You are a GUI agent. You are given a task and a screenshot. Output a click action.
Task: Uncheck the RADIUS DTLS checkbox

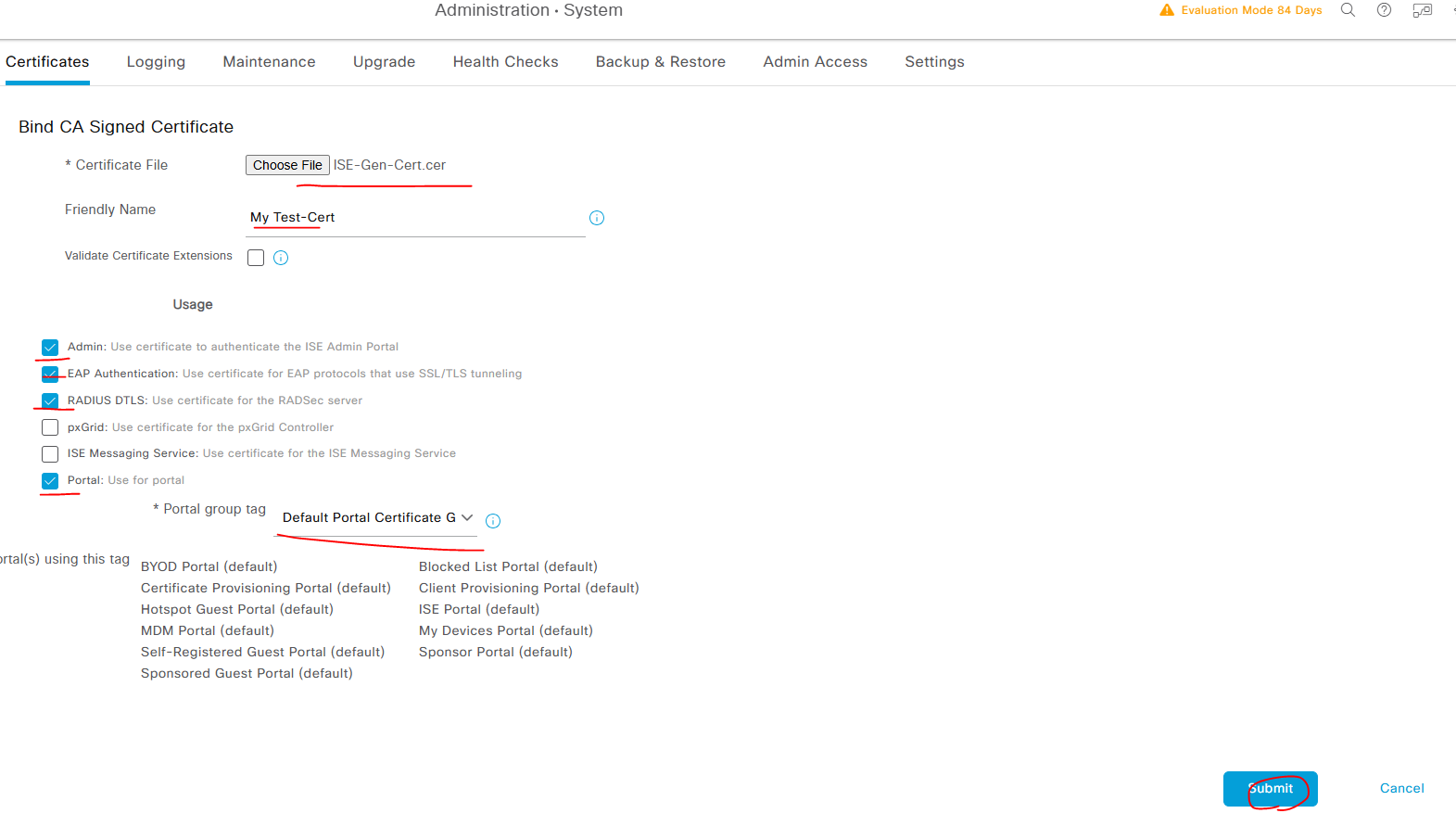[50, 401]
